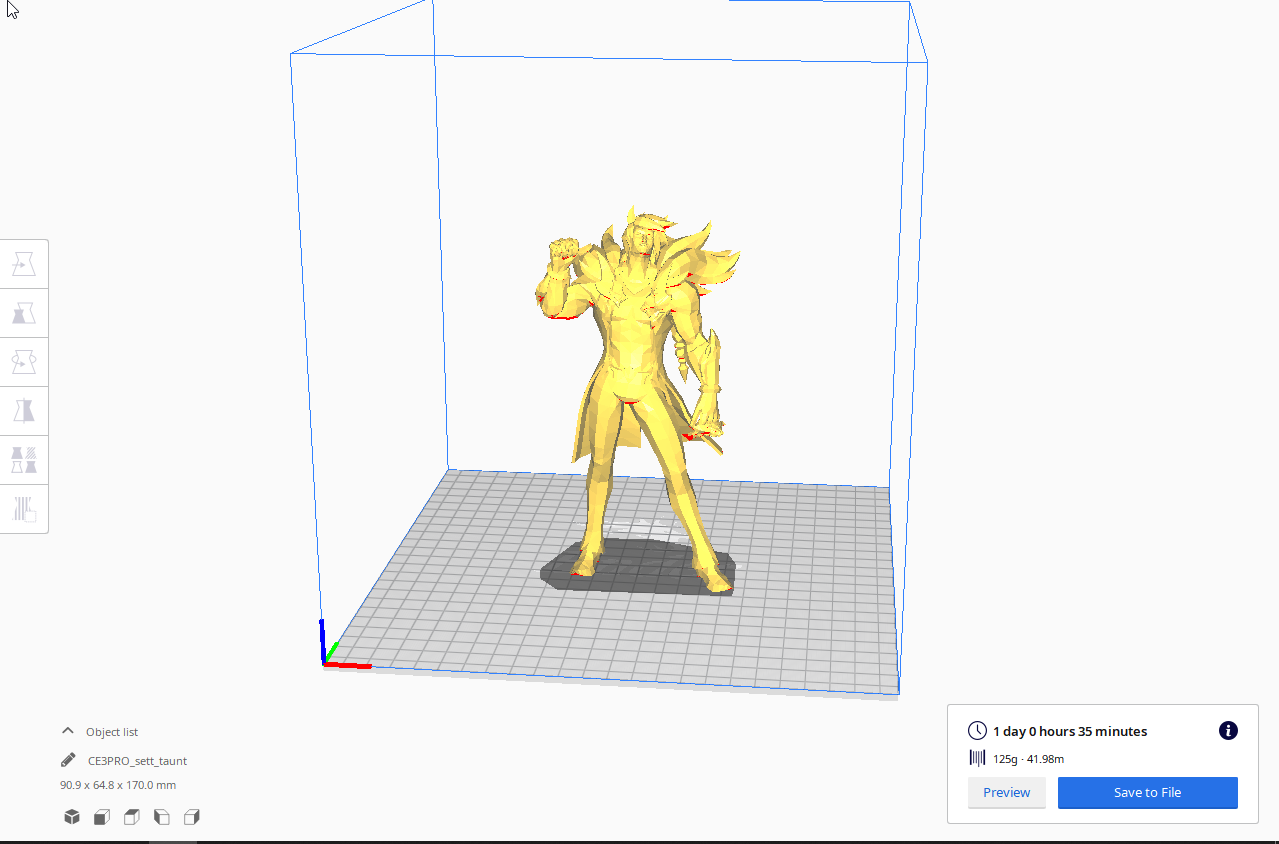Click the Preview button
Viewport: 1279px width, 844px height.
[1006, 792]
